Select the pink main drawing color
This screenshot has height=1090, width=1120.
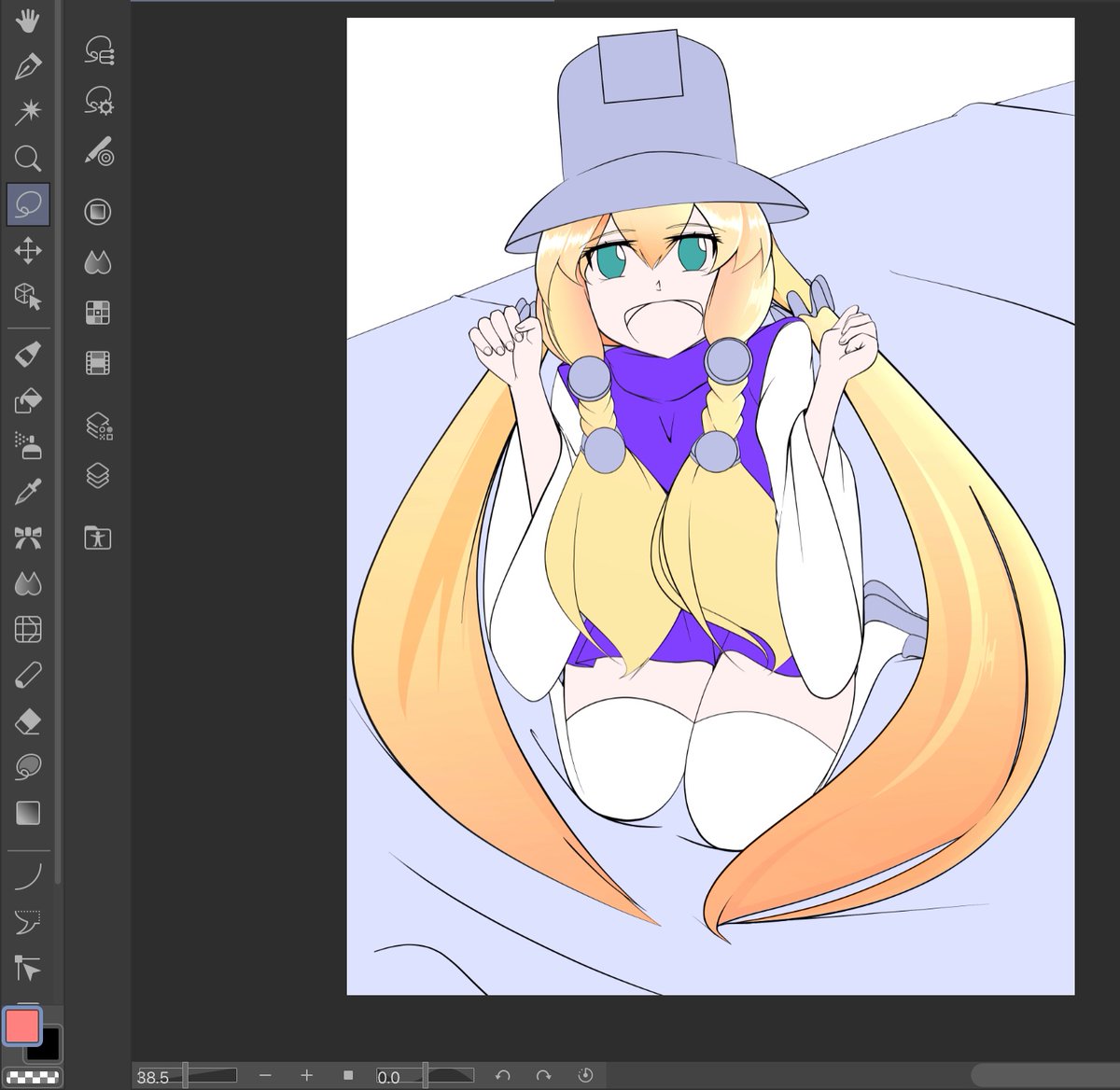pyautogui.click(x=22, y=1026)
